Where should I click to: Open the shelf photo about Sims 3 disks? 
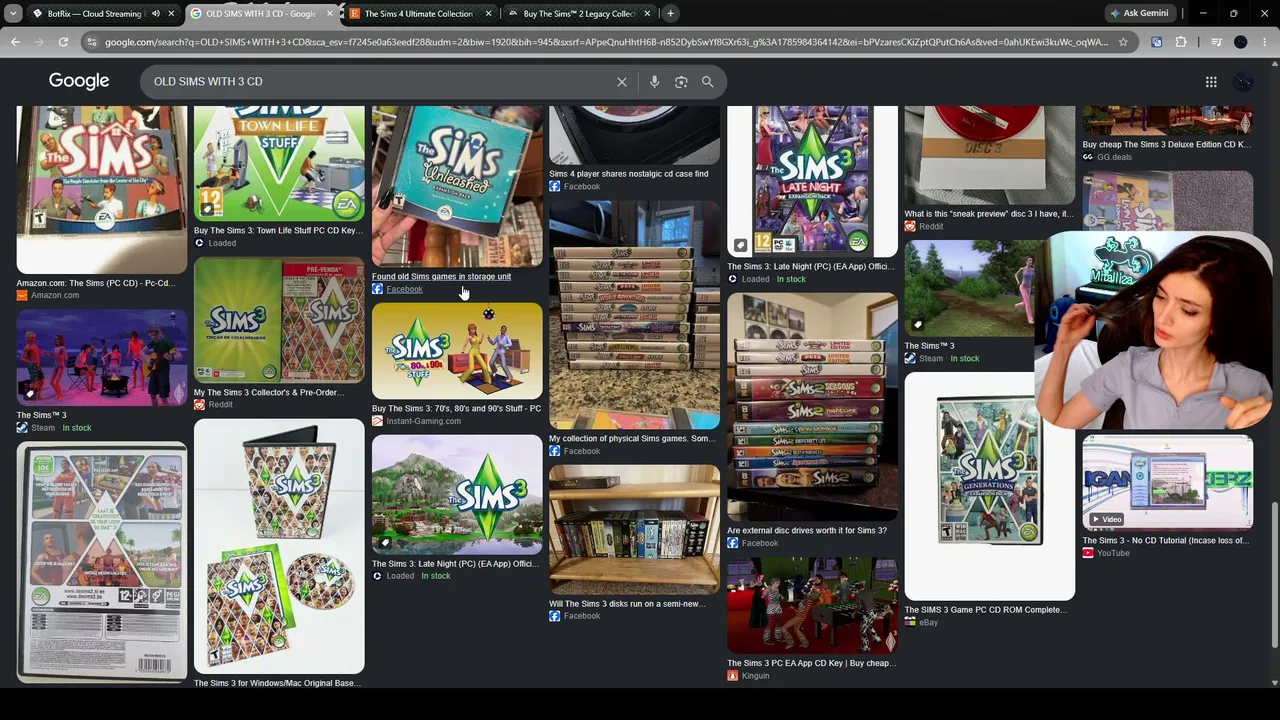[x=634, y=529]
